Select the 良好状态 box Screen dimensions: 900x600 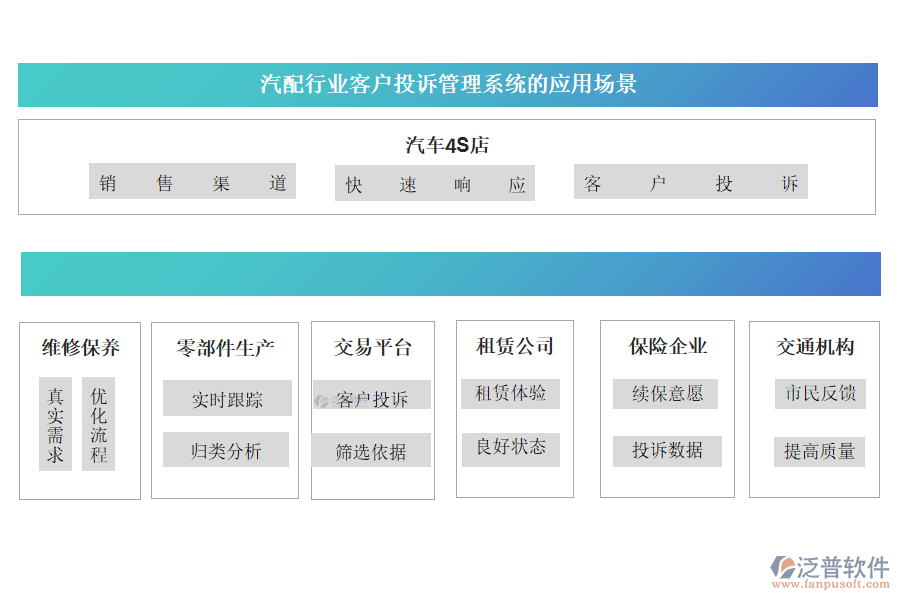[510, 447]
